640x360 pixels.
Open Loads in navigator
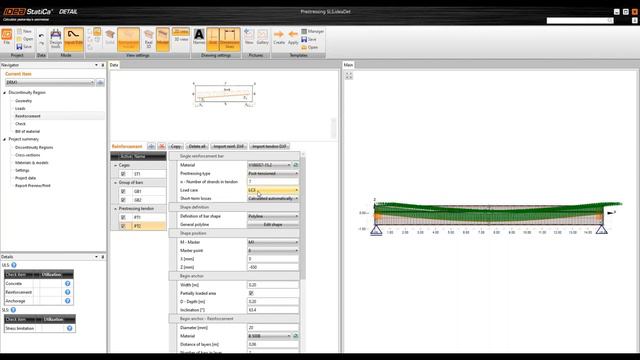click(20, 109)
